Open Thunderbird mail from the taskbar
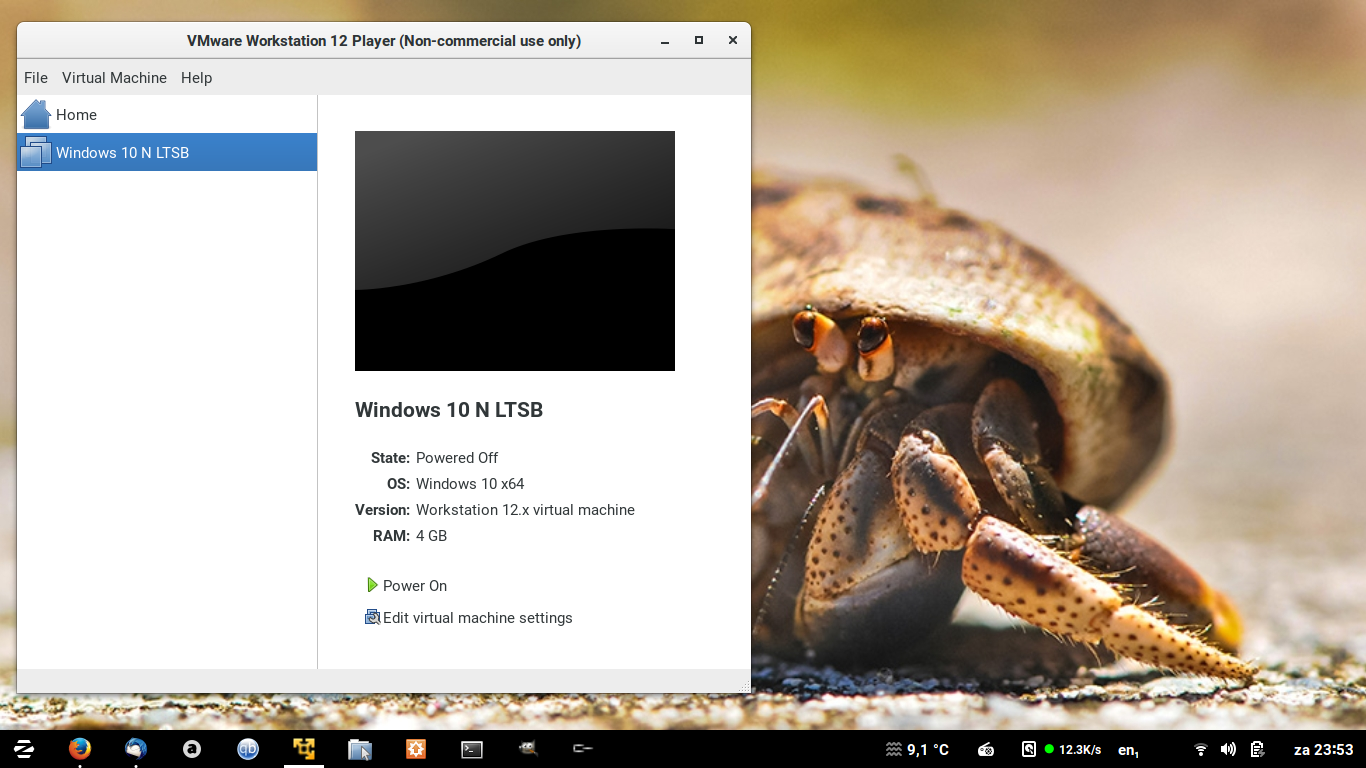Screen dimensions: 1366x768 136,749
